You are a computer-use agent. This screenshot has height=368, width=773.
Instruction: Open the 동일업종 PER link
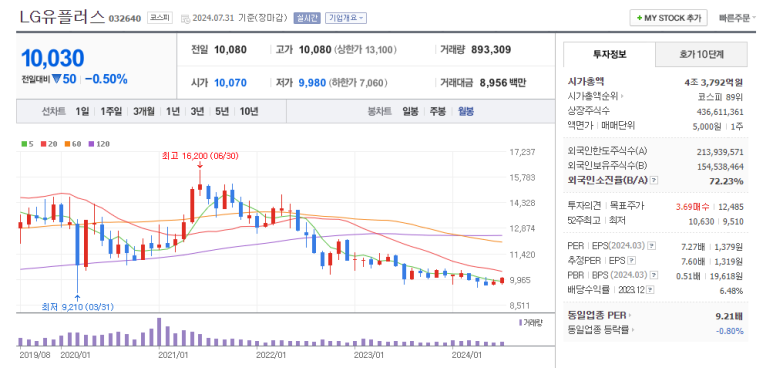click(600, 315)
